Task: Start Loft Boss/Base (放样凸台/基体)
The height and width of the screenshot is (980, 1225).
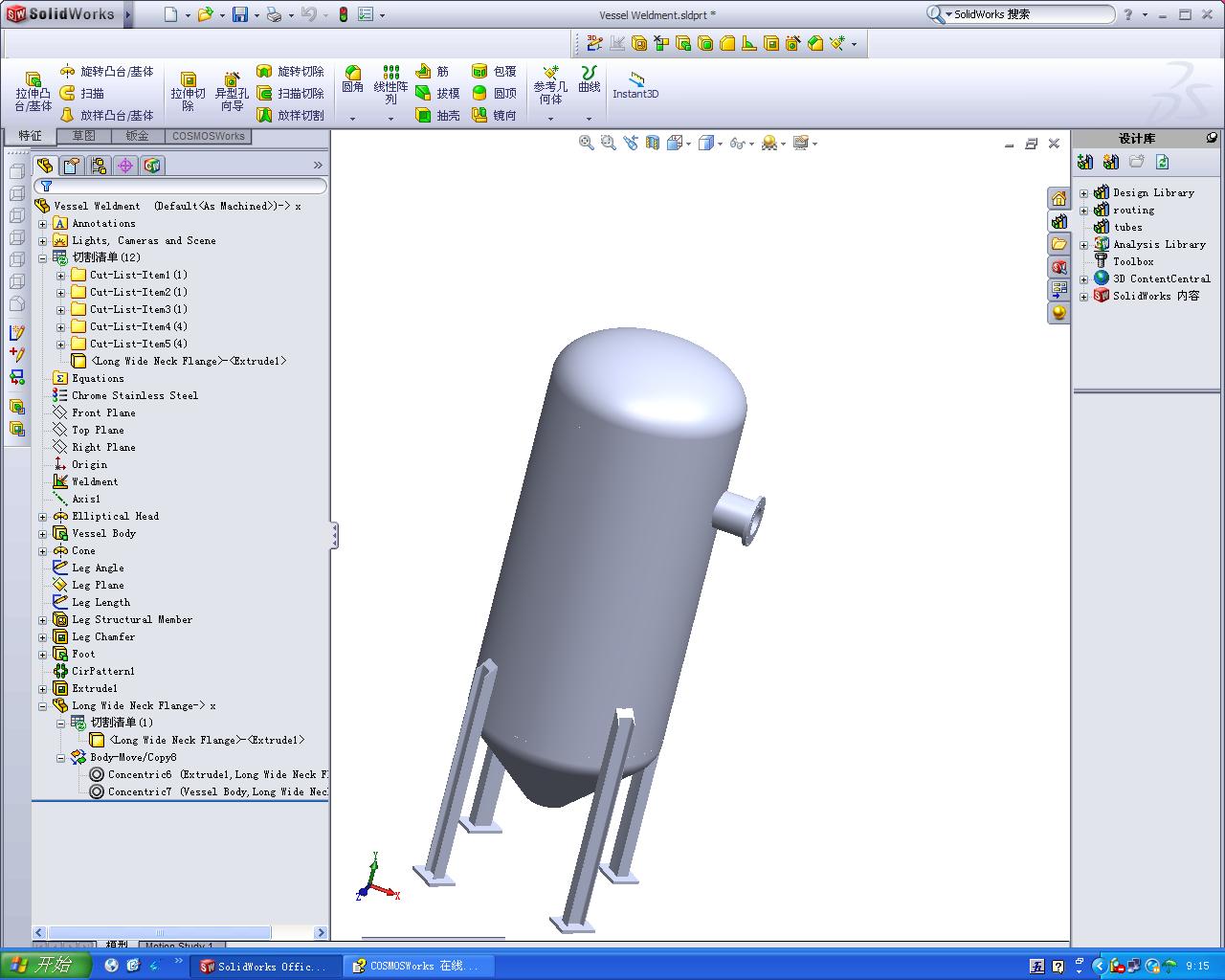Action: [x=106, y=115]
